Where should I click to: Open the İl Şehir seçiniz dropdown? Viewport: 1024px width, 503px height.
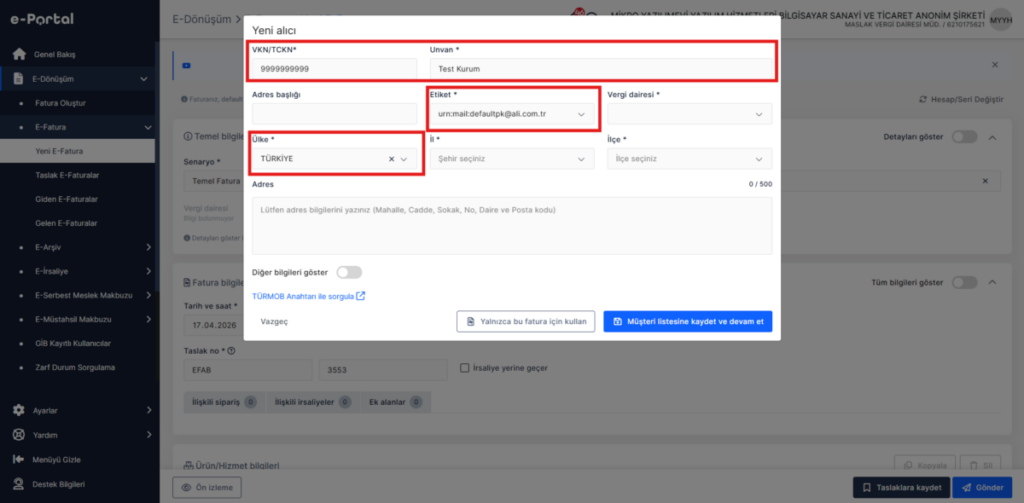(512, 159)
